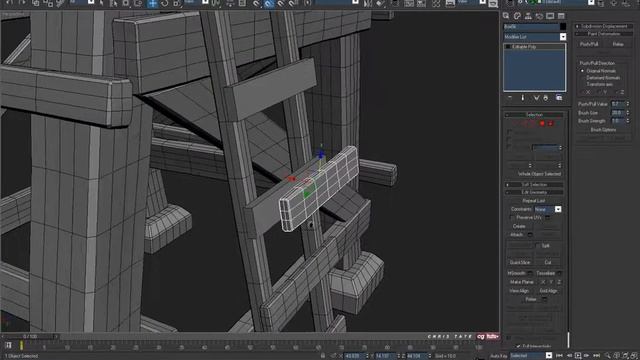Click Make Unique icon below modifier stack
The image size is (640, 360).
click(536, 98)
